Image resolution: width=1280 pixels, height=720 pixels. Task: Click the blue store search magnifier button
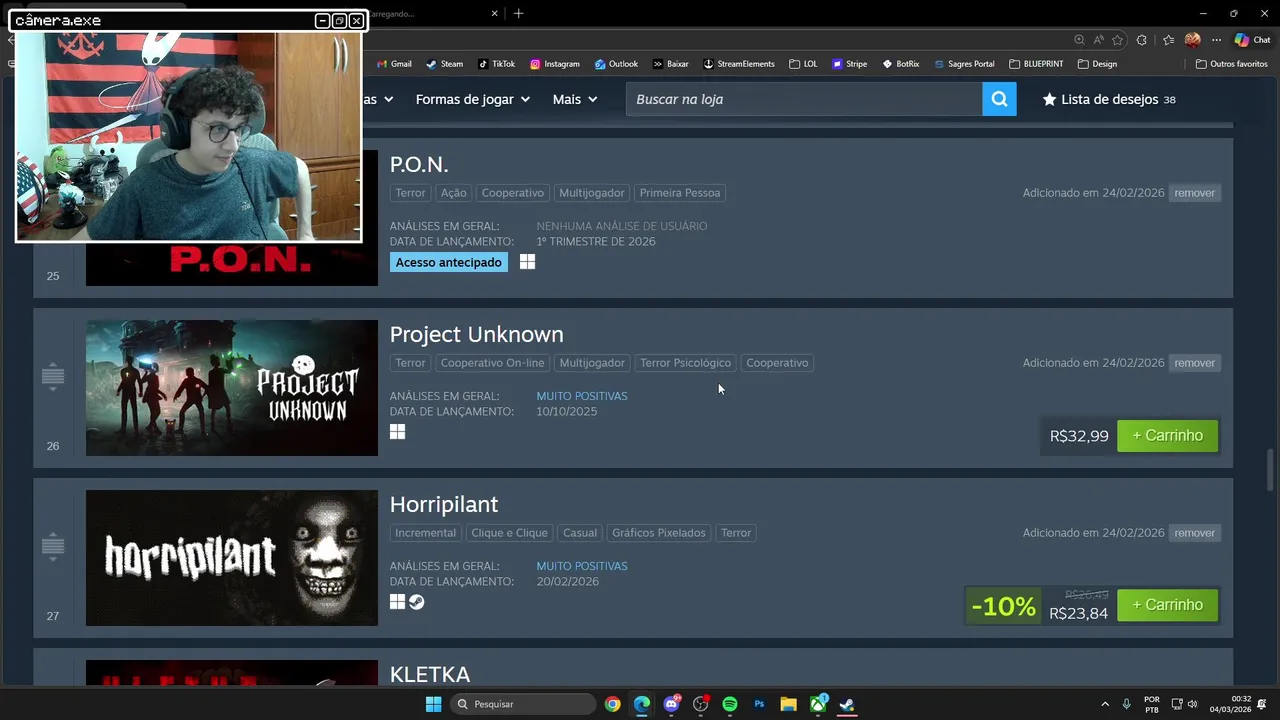coord(999,99)
